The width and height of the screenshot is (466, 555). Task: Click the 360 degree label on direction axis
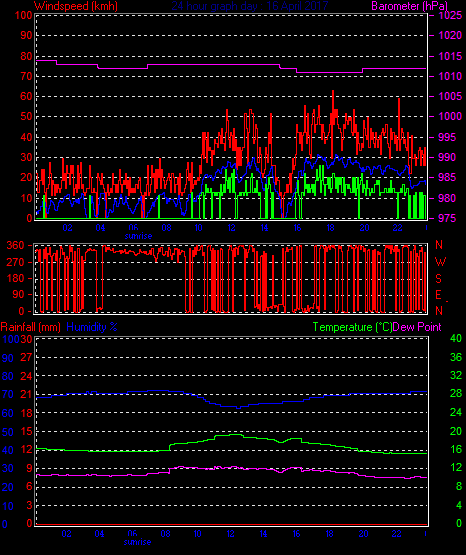click(16, 245)
